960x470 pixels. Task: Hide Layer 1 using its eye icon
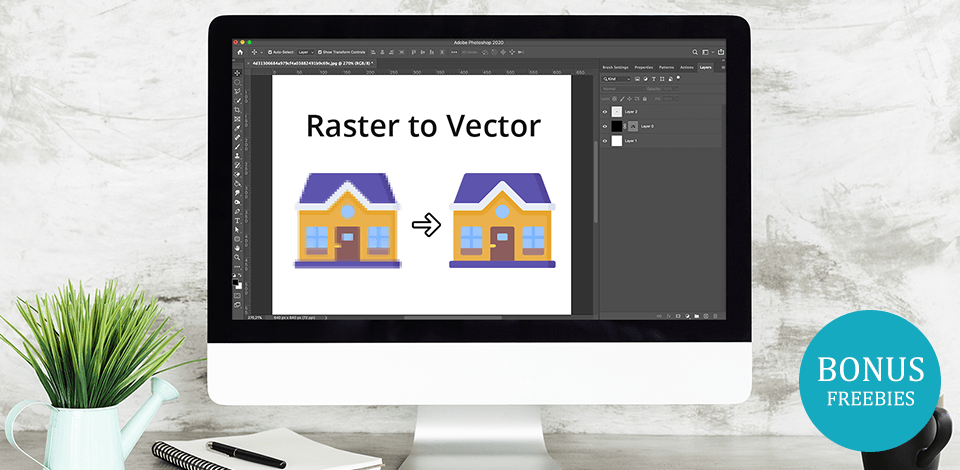point(605,141)
